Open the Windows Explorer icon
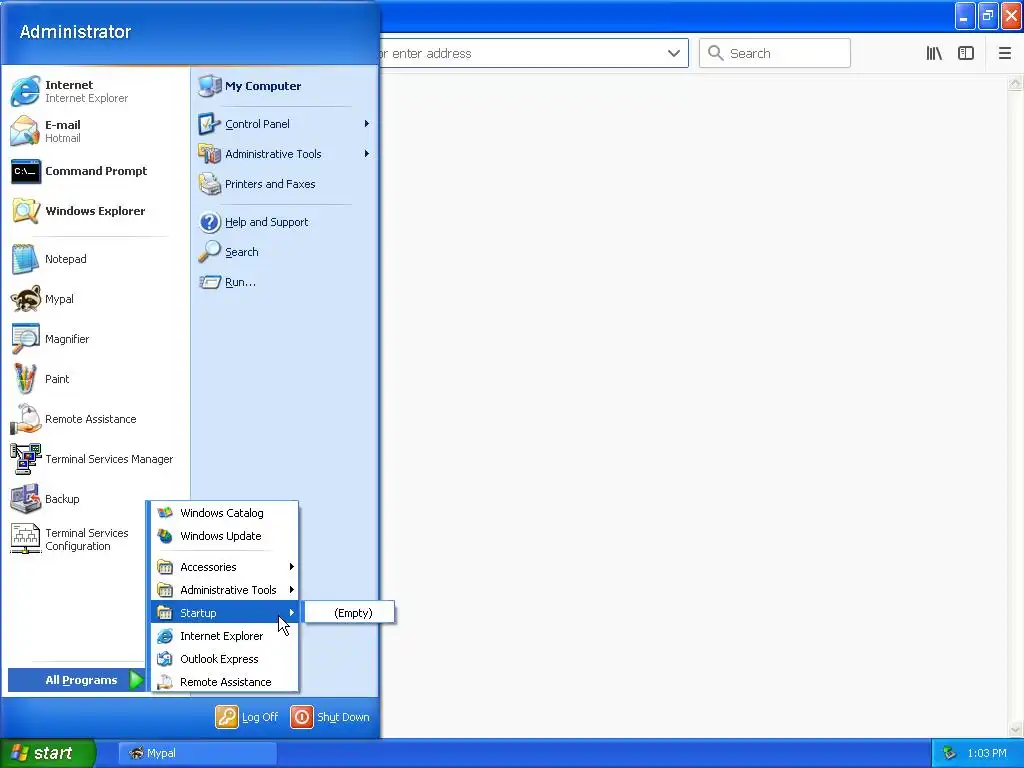The width and height of the screenshot is (1024, 768). point(25,211)
